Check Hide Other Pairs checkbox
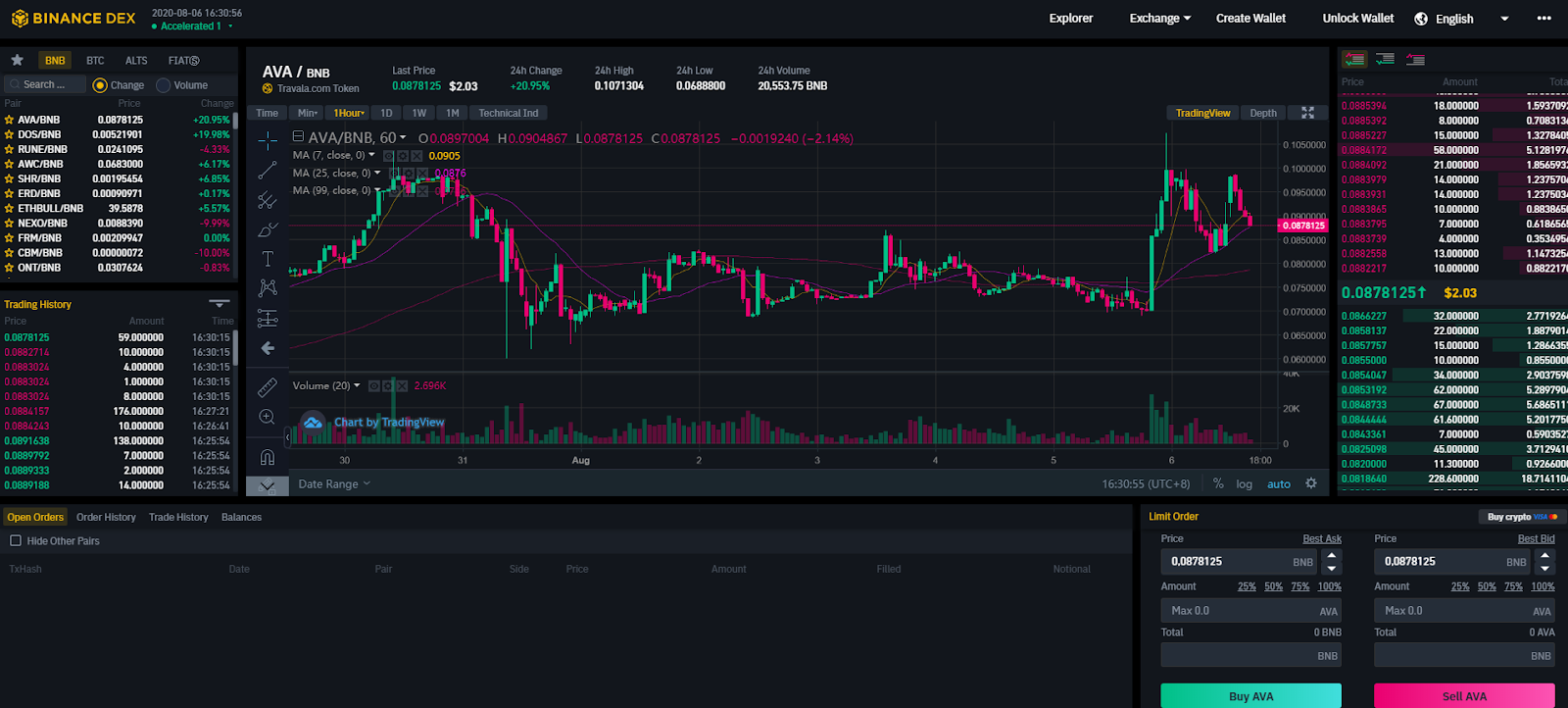The width and height of the screenshot is (1568, 708). 16,540
